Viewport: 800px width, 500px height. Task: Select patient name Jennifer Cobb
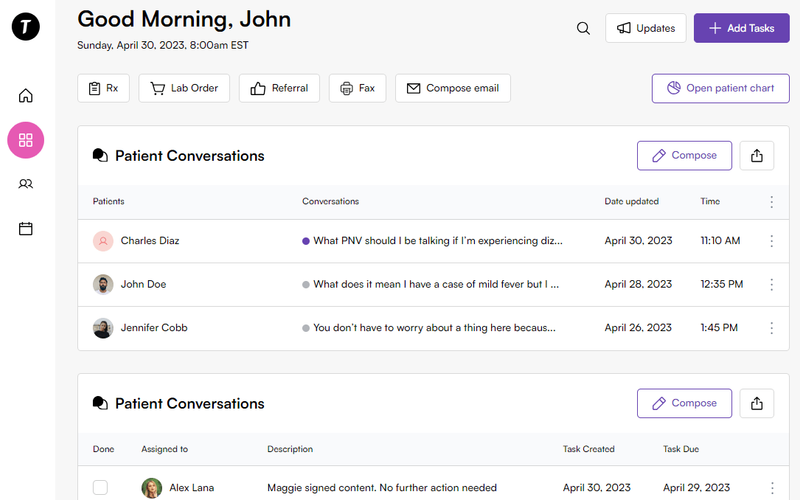[154, 328]
